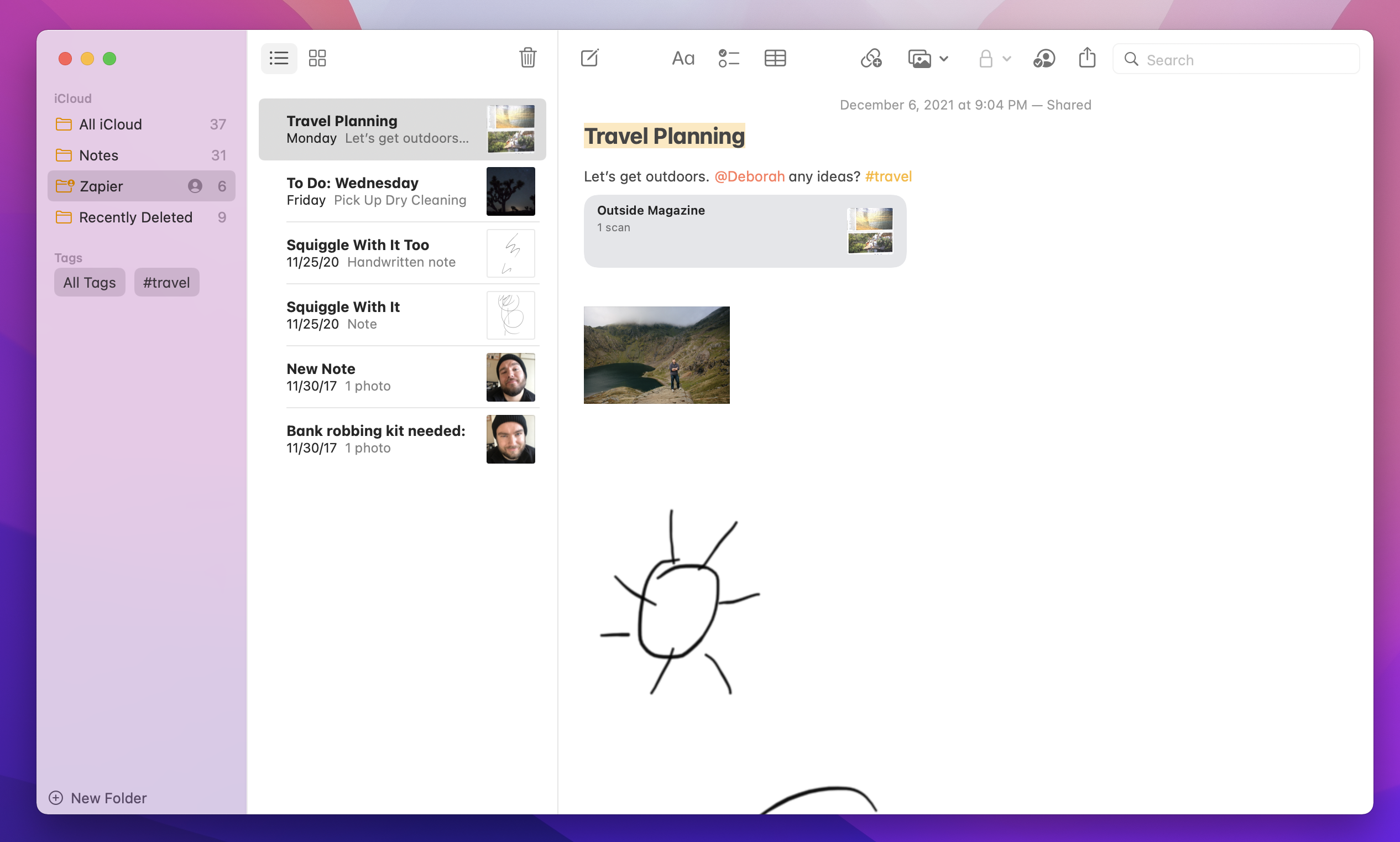Expand the Tags section in sidebar
The image size is (1400, 842).
click(68, 256)
